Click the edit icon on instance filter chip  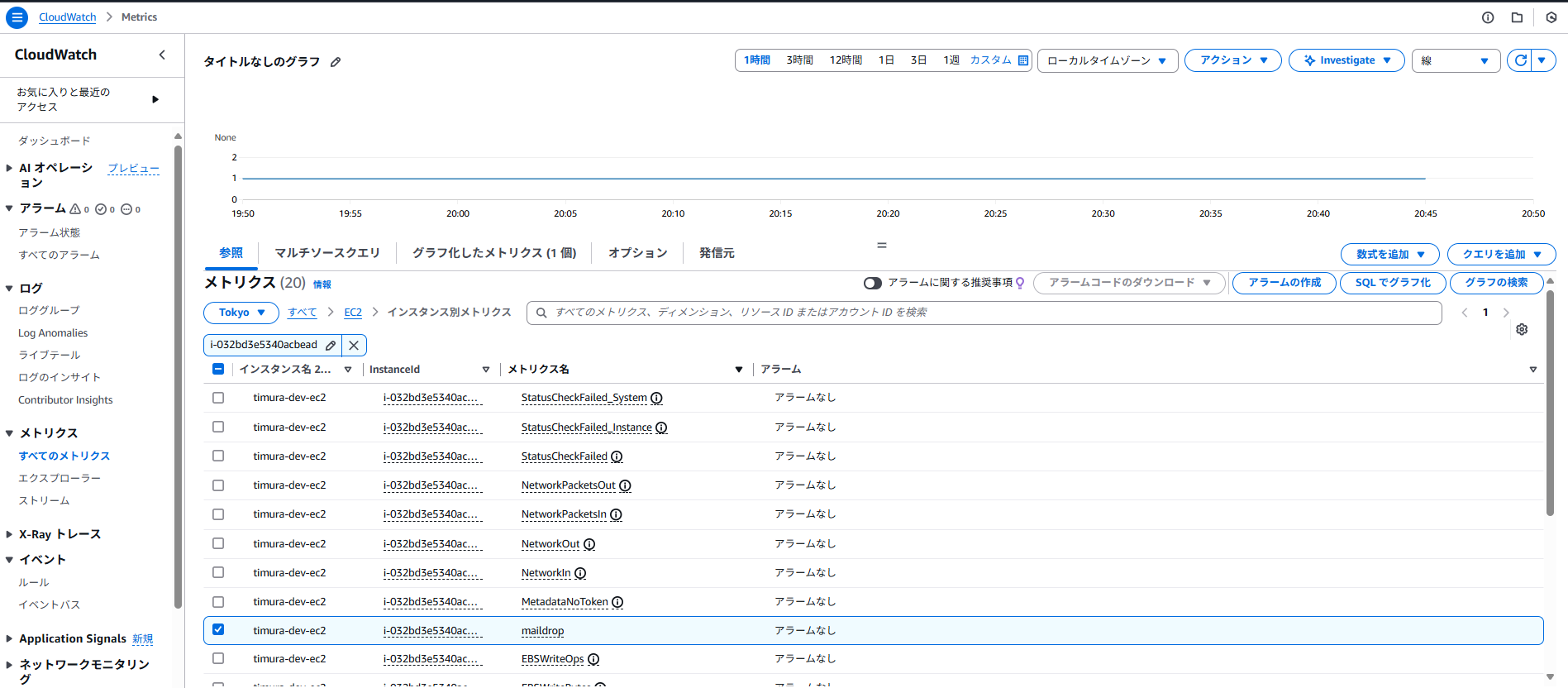tap(331, 345)
